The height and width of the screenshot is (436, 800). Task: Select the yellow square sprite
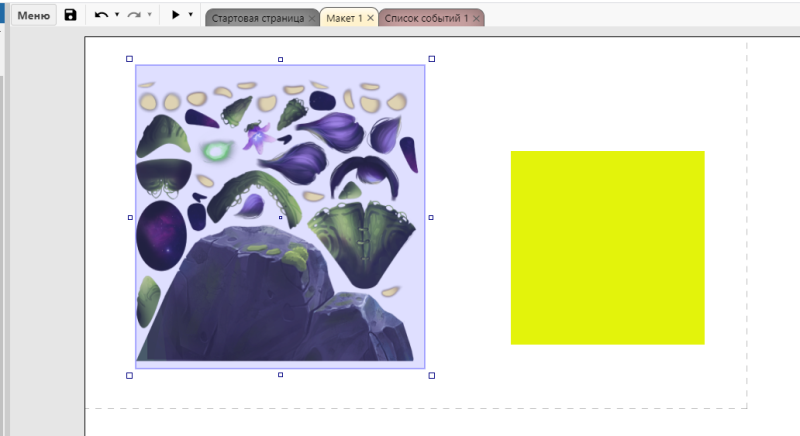pyautogui.click(x=608, y=248)
